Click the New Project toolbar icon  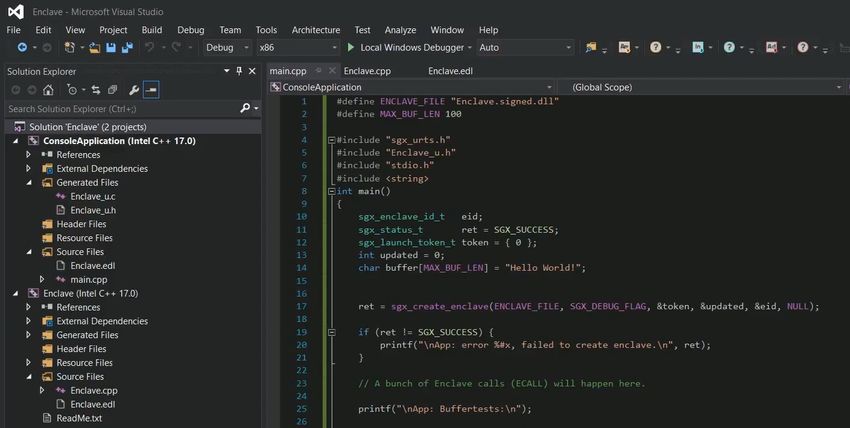click(x=69, y=48)
